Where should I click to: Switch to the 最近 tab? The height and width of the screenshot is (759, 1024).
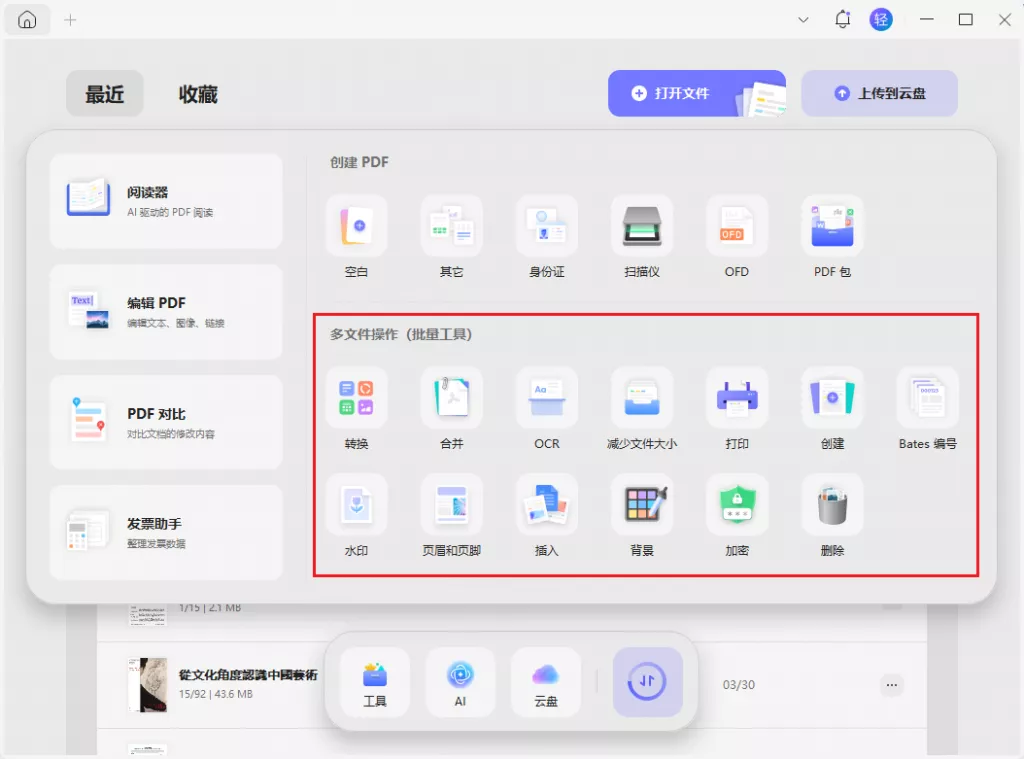[x=104, y=93]
